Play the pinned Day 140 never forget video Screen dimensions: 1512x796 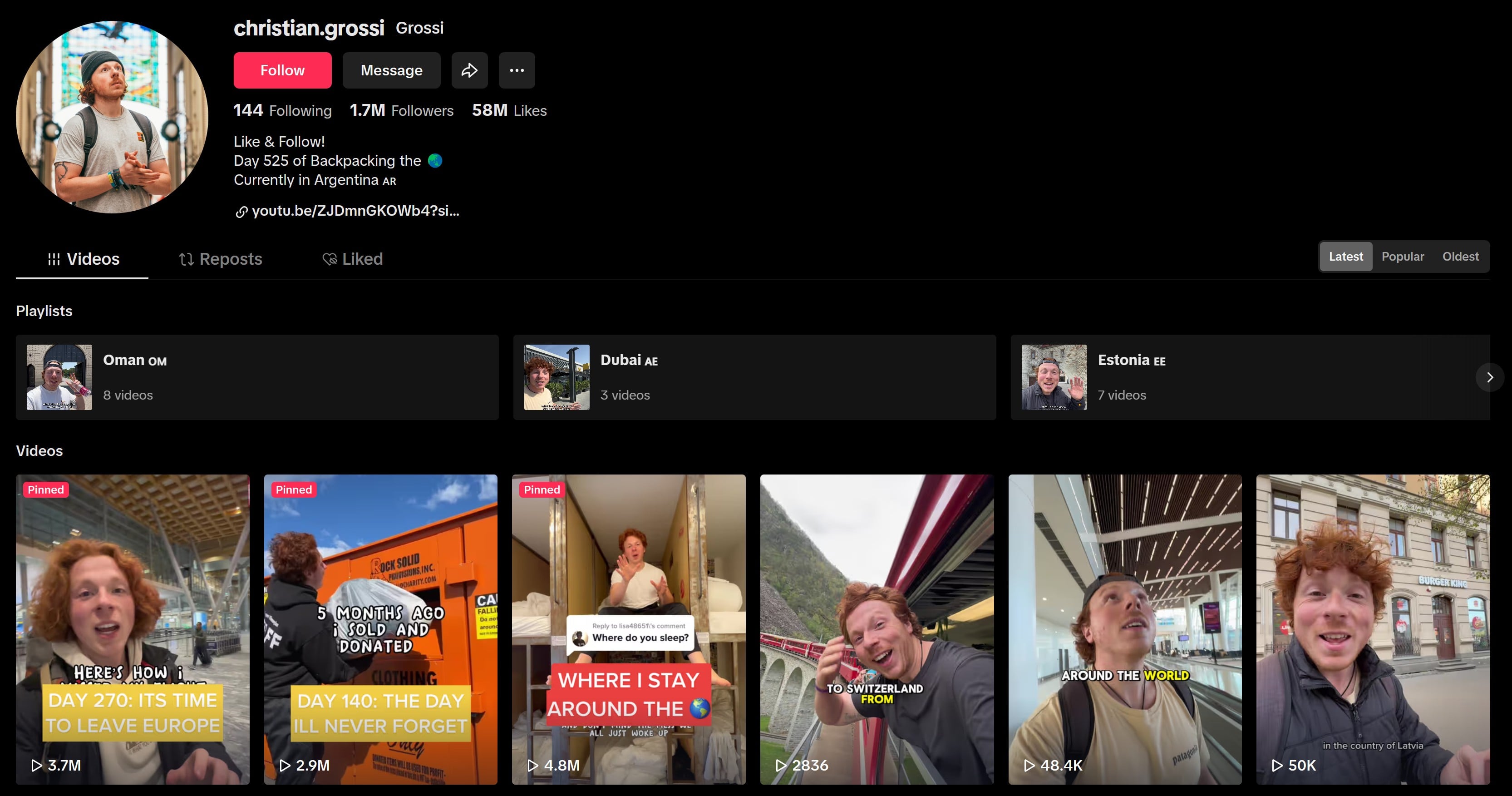pos(380,629)
